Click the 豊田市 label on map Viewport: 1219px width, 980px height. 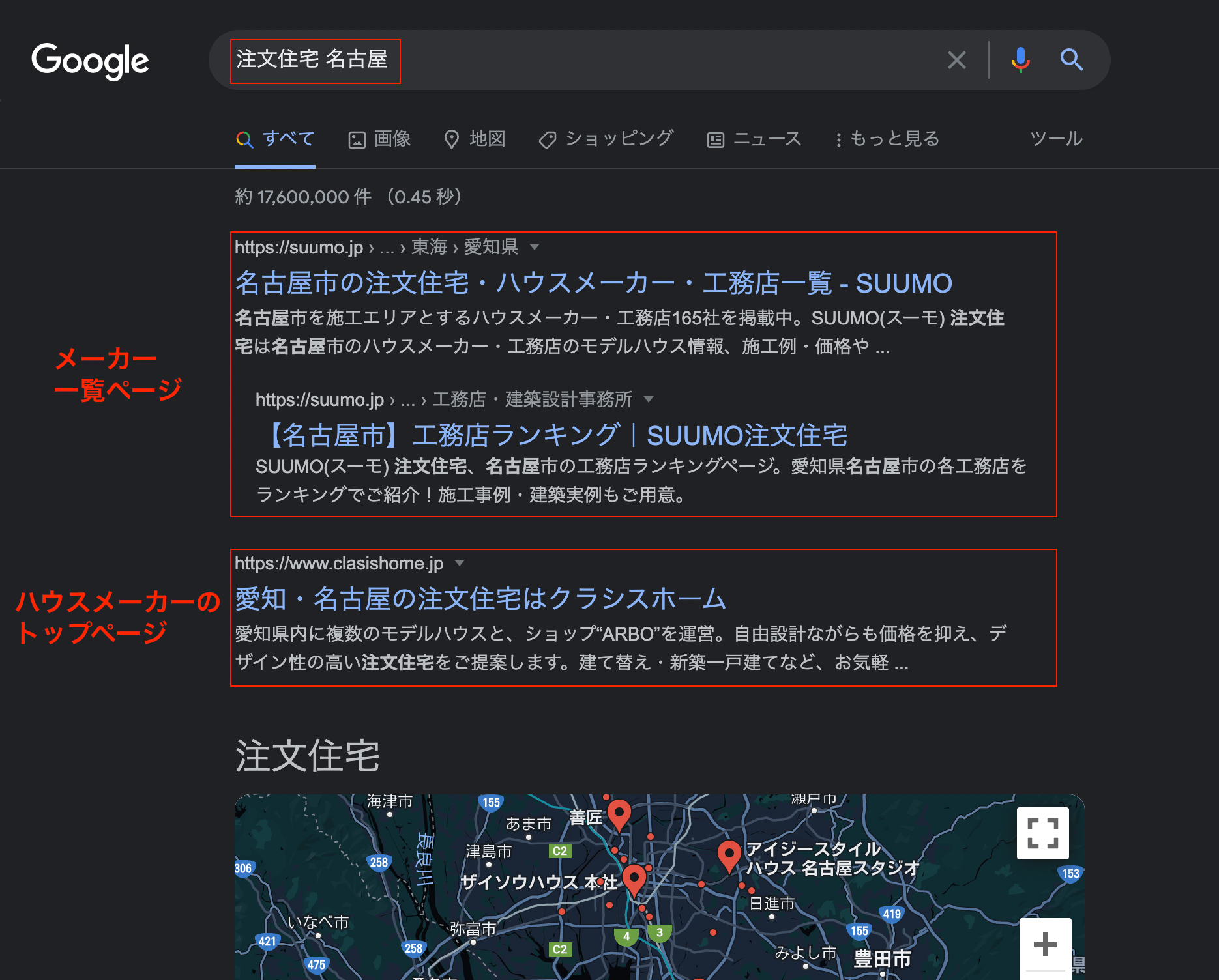coord(882,958)
